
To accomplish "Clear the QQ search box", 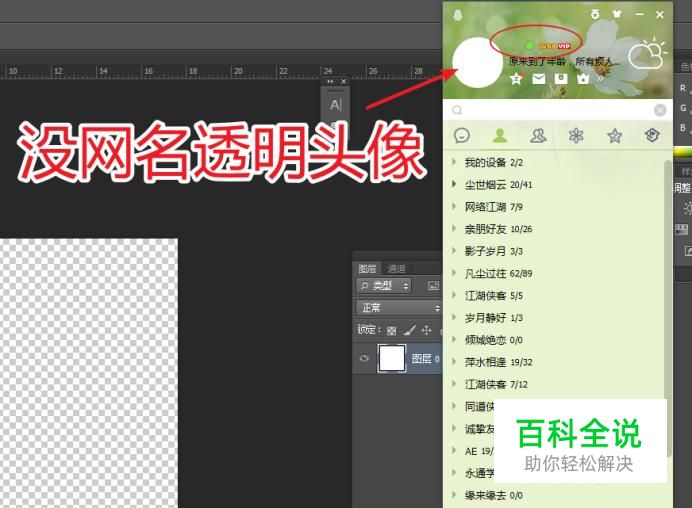I will [x=660, y=109].
